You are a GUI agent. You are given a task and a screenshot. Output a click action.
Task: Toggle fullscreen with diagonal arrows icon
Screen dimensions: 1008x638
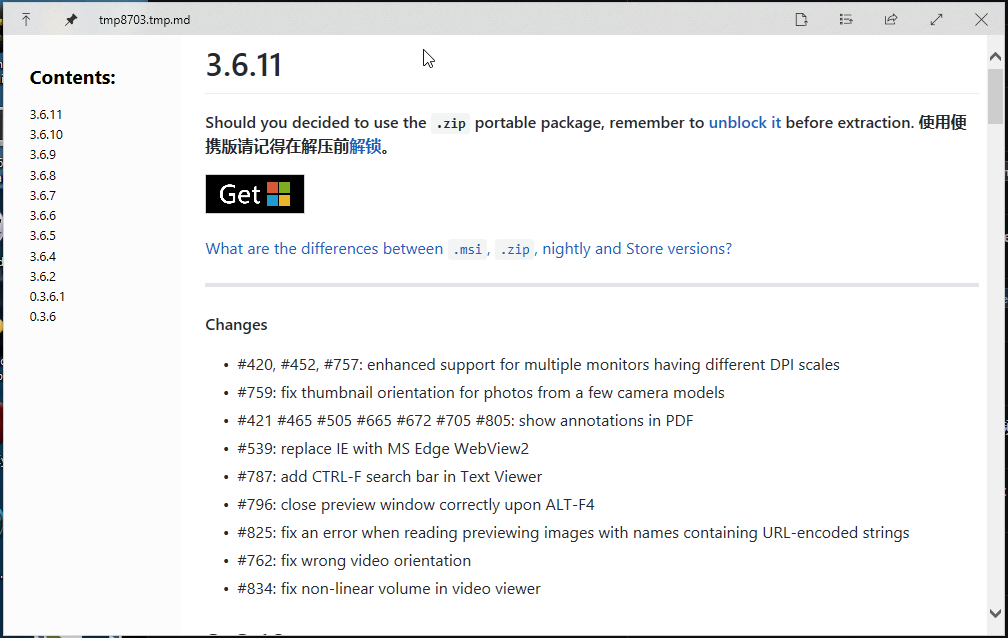point(935,19)
